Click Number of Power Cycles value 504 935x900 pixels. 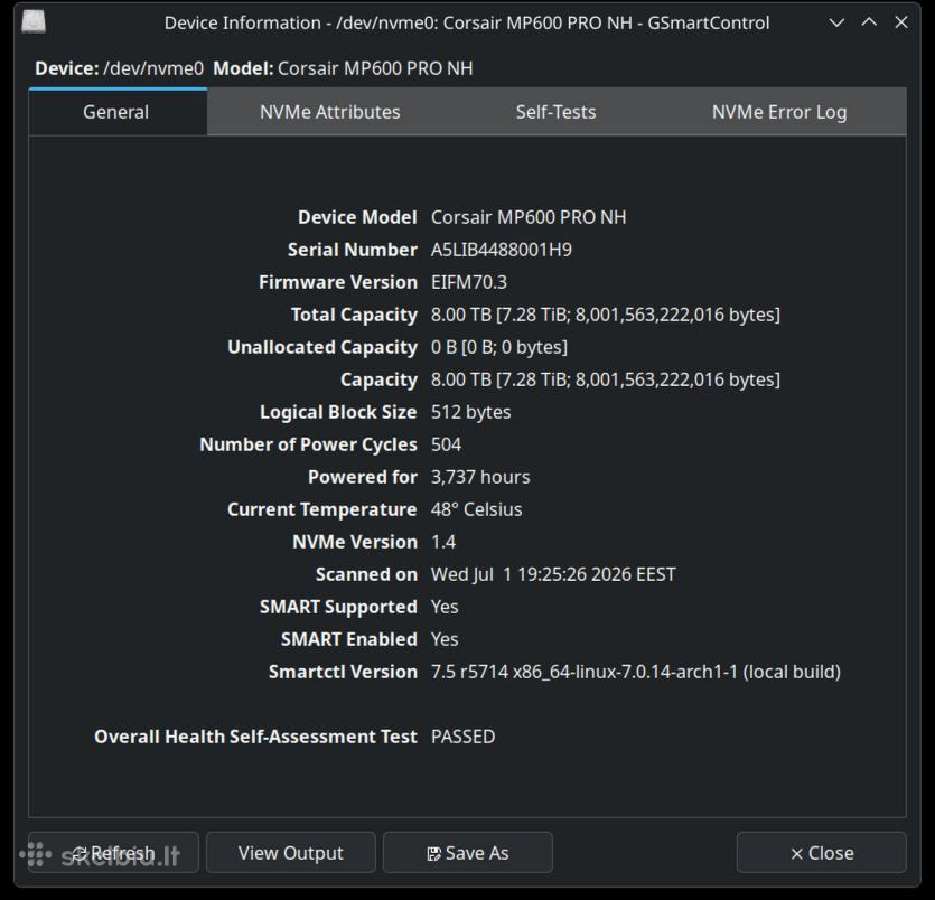tap(445, 444)
